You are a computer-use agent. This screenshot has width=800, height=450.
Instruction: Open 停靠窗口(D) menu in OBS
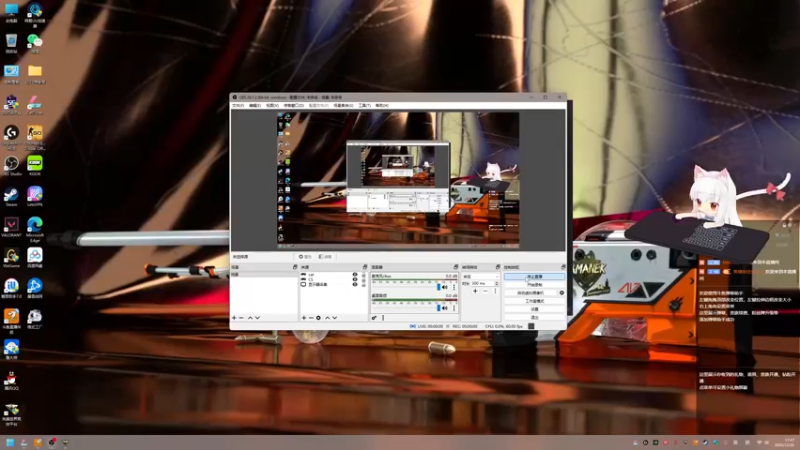293,106
